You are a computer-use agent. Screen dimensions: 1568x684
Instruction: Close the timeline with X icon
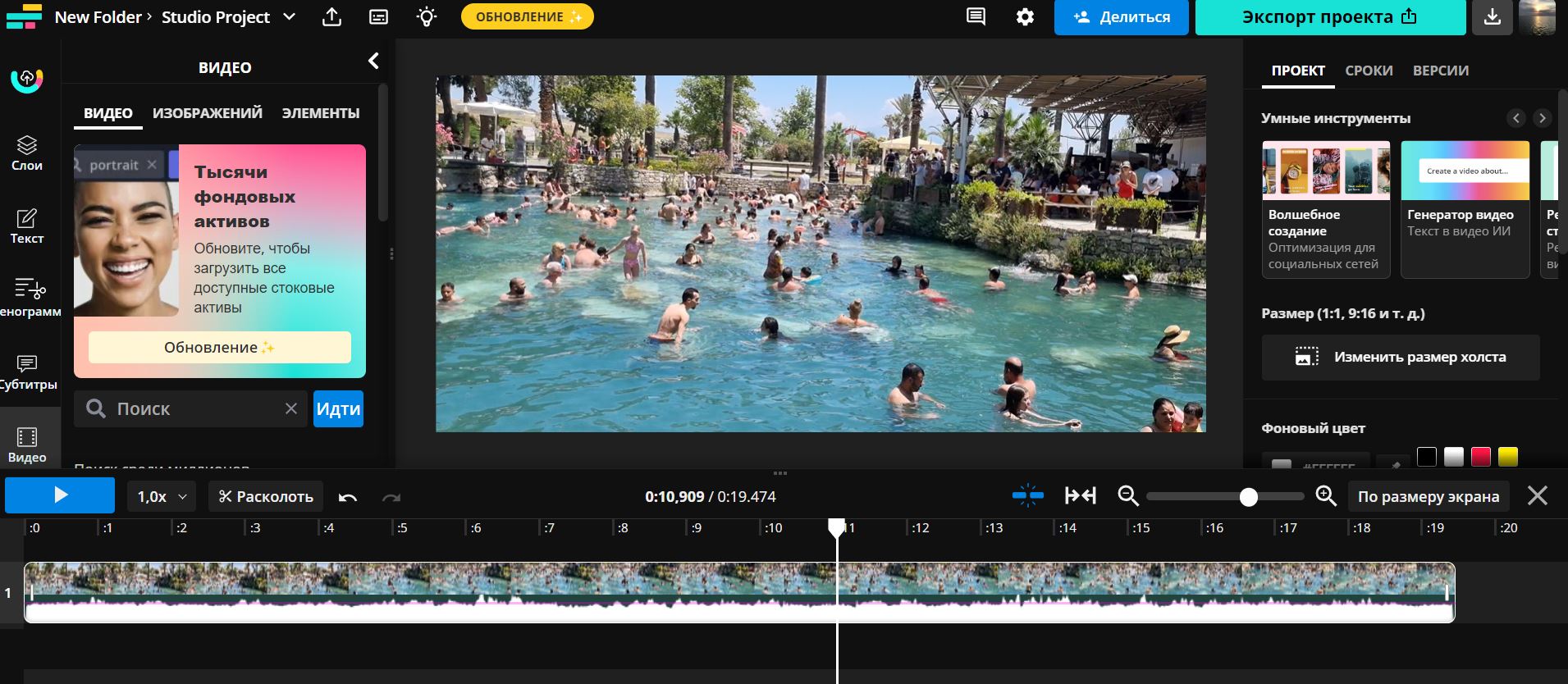(1538, 495)
